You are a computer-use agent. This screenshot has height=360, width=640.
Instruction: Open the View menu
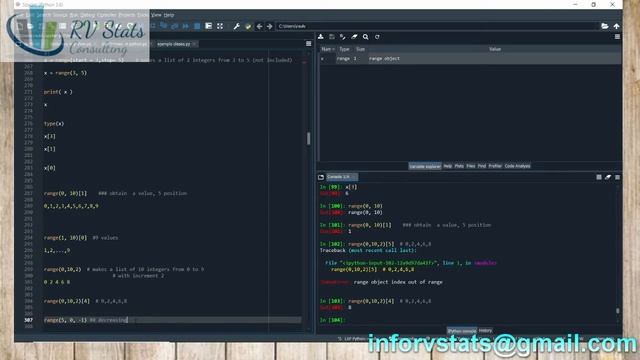[156, 15]
